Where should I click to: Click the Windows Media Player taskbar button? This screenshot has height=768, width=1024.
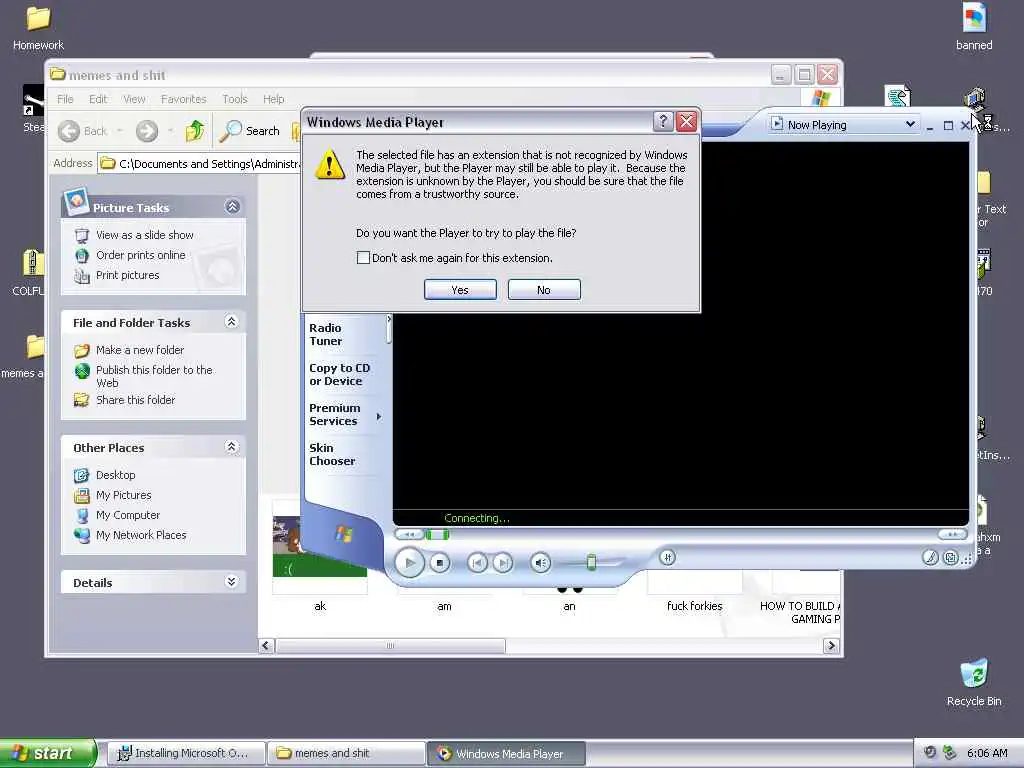pyautogui.click(x=506, y=753)
